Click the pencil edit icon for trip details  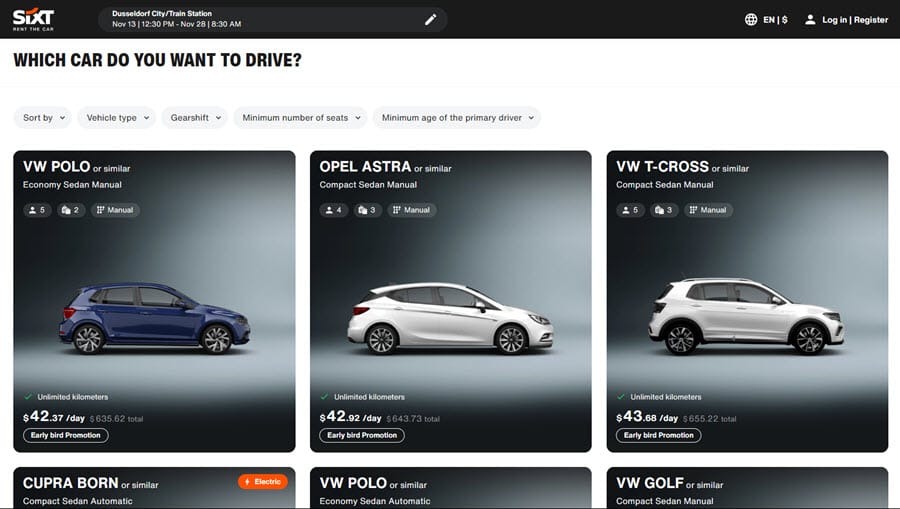tap(430, 19)
